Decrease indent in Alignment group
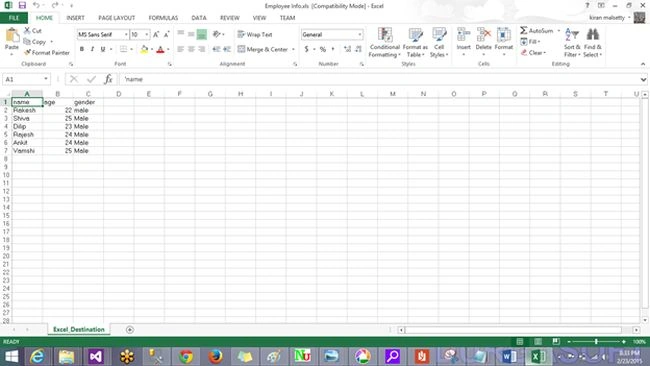 tap(216, 49)
